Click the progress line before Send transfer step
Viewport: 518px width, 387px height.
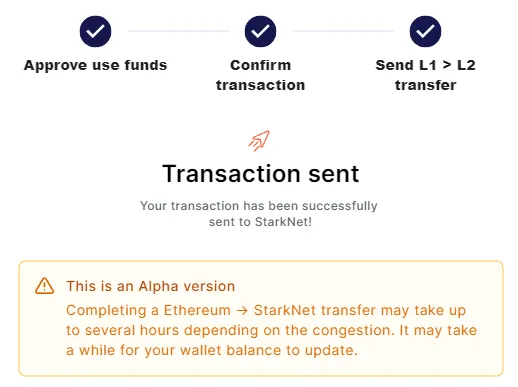(343, 31)
